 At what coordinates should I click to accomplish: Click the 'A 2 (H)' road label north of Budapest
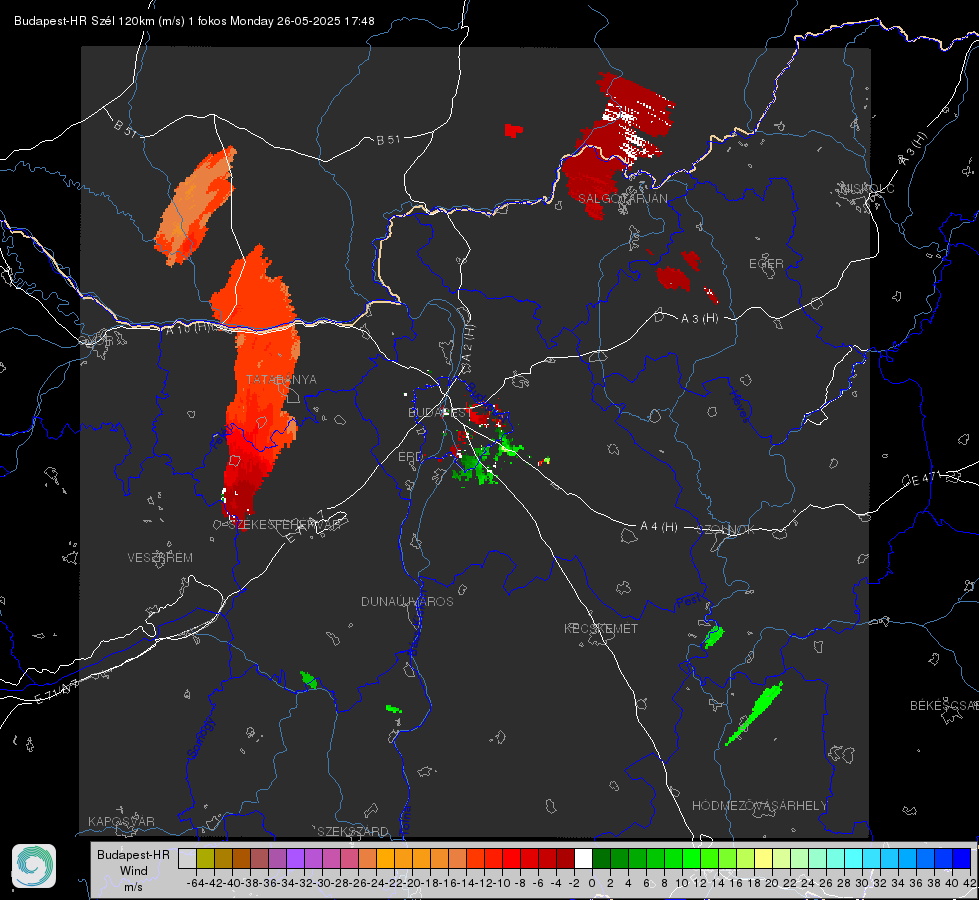(x=468, y=344)
